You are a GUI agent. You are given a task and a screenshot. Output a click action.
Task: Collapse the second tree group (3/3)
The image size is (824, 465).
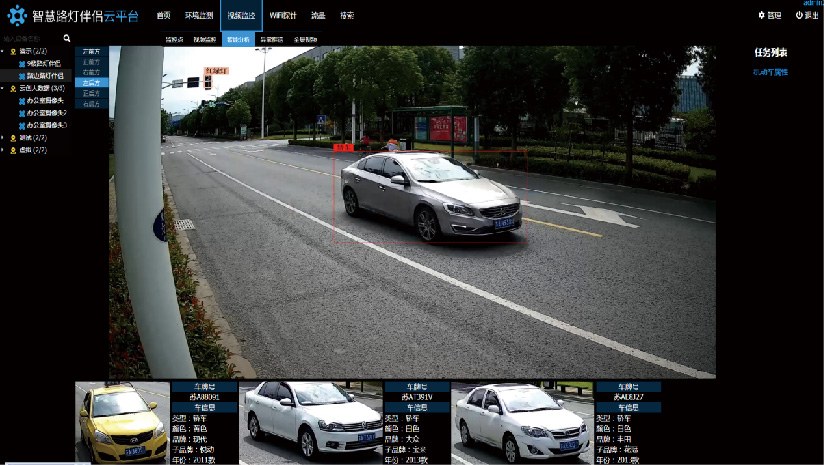click(x=5, y=88)
